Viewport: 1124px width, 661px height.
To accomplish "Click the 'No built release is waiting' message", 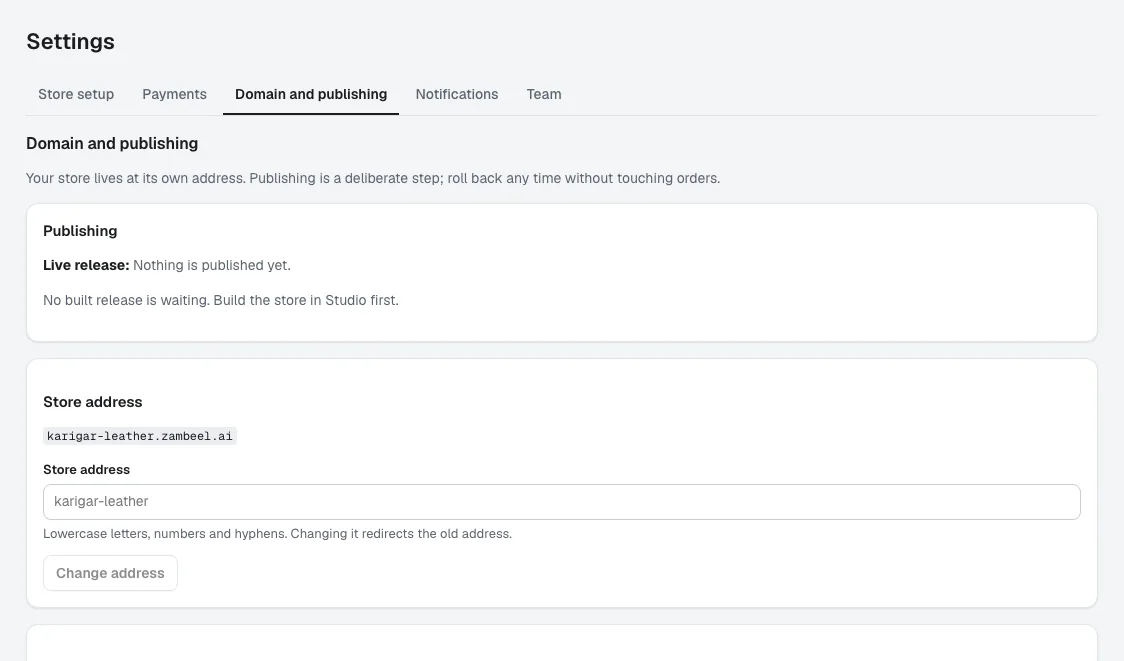I will pyautogui.click(x=221, y=300).
